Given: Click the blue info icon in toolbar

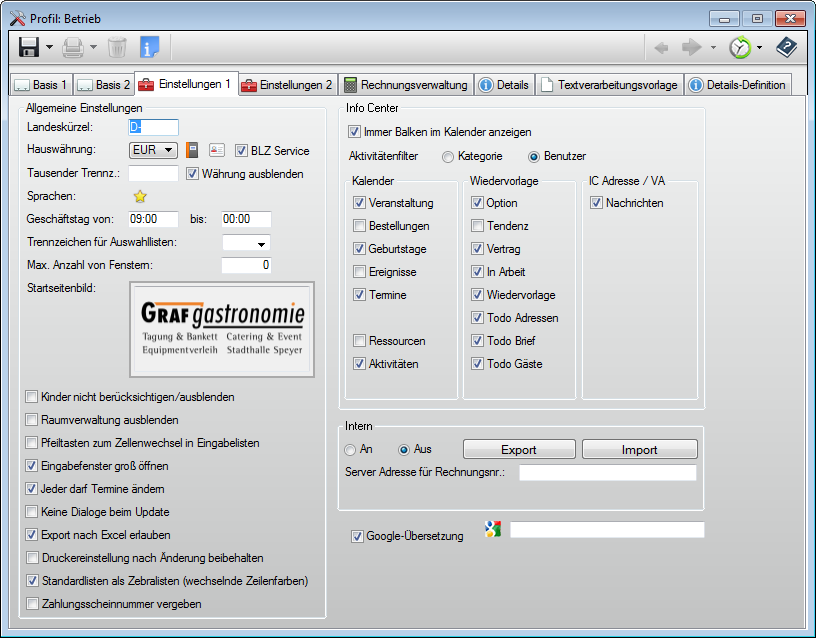Looking at the screenshot, I should [149, 47].
